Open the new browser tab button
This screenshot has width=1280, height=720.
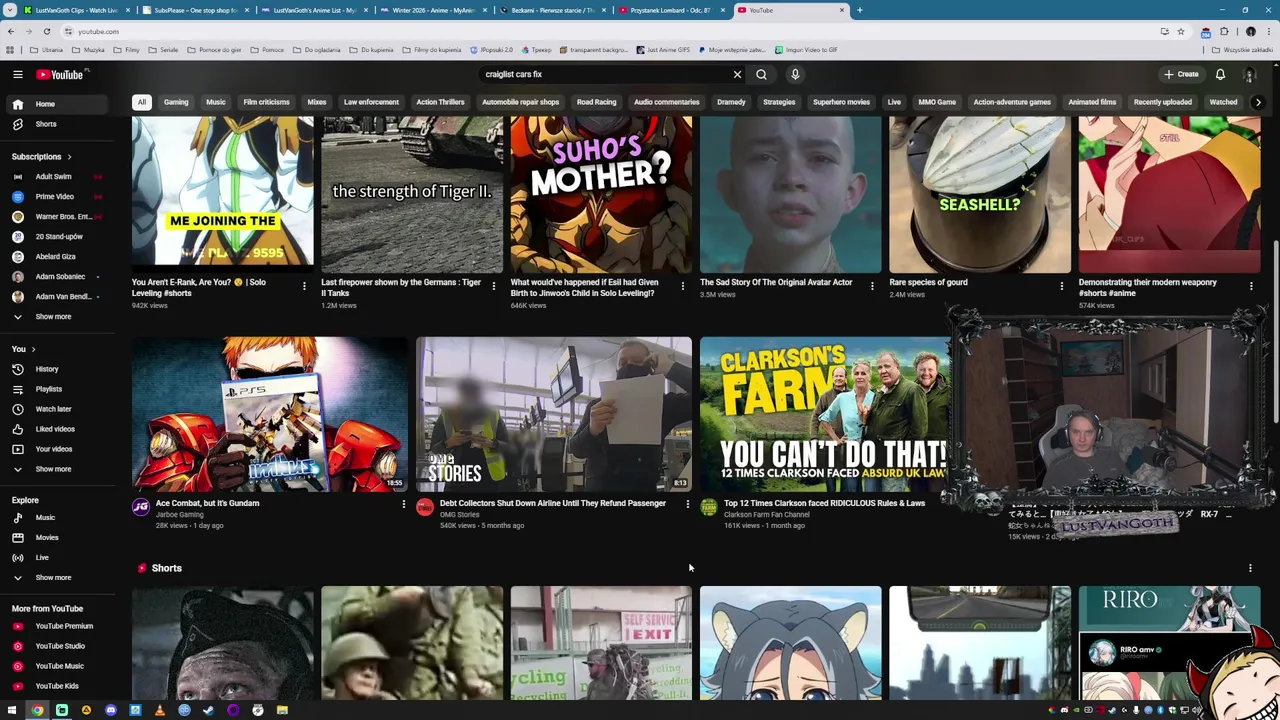[859, 10]
